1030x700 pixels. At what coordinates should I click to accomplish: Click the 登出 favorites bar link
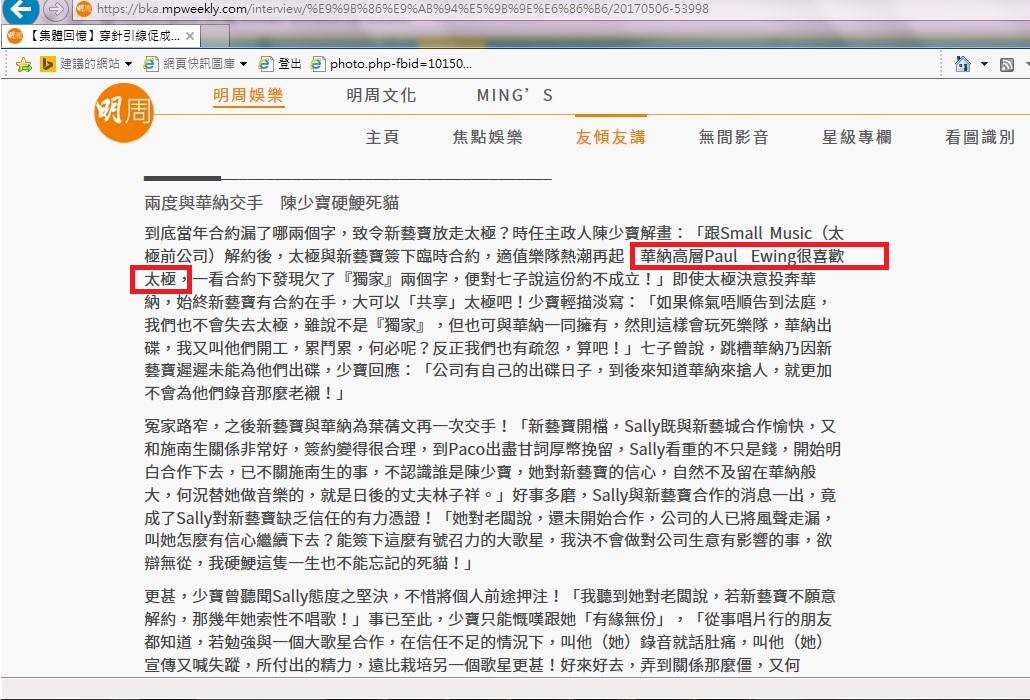[280, 64]
